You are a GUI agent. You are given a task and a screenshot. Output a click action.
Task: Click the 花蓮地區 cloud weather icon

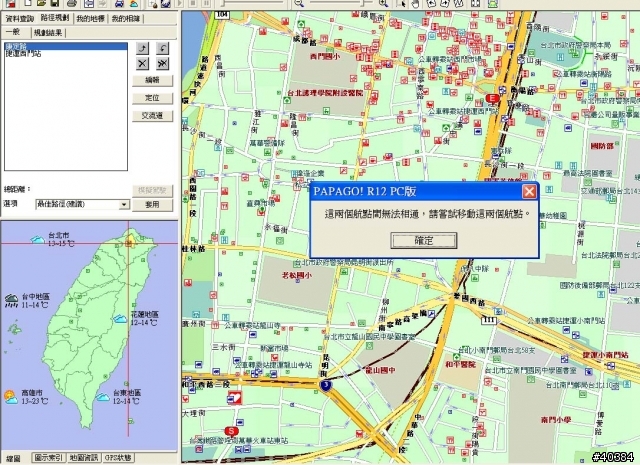point(120,318)
